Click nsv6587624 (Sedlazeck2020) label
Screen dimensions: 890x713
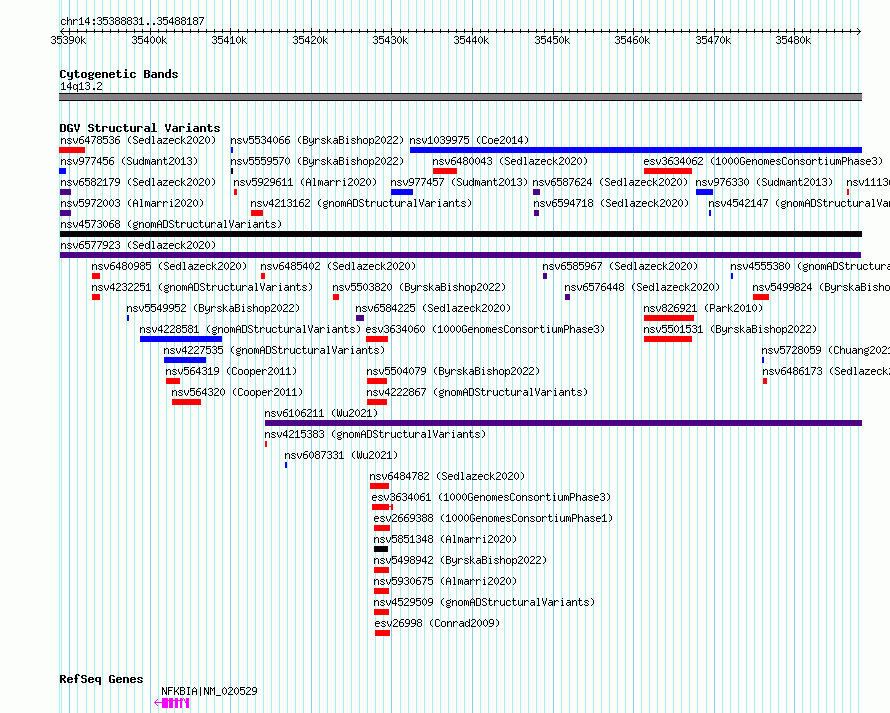coord(610,182)
